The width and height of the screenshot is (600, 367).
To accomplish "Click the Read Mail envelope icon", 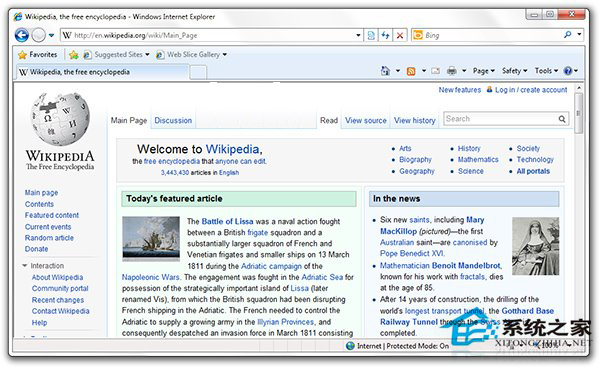I will pyautogui.click(x=435, y=71).
